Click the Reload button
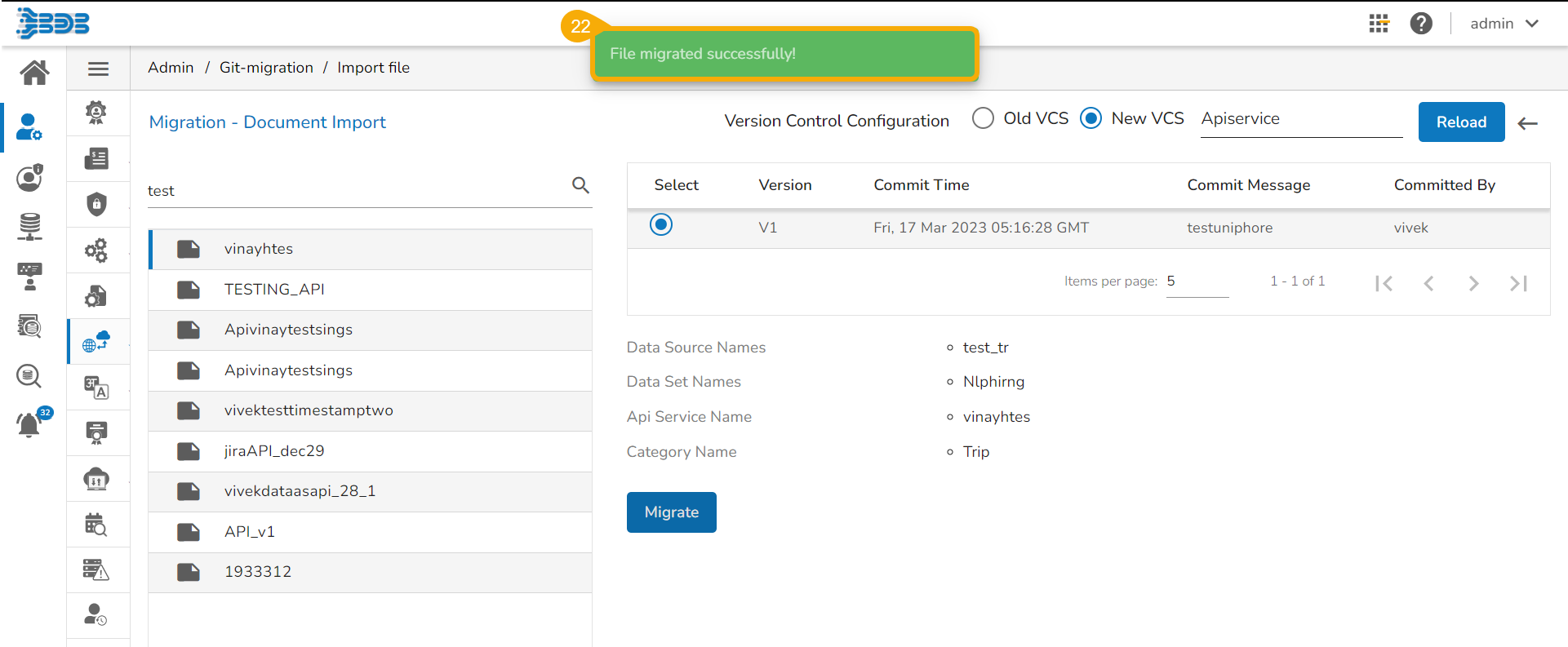Viewport: 1568px width, 647px height. (x=1461, y=122)
